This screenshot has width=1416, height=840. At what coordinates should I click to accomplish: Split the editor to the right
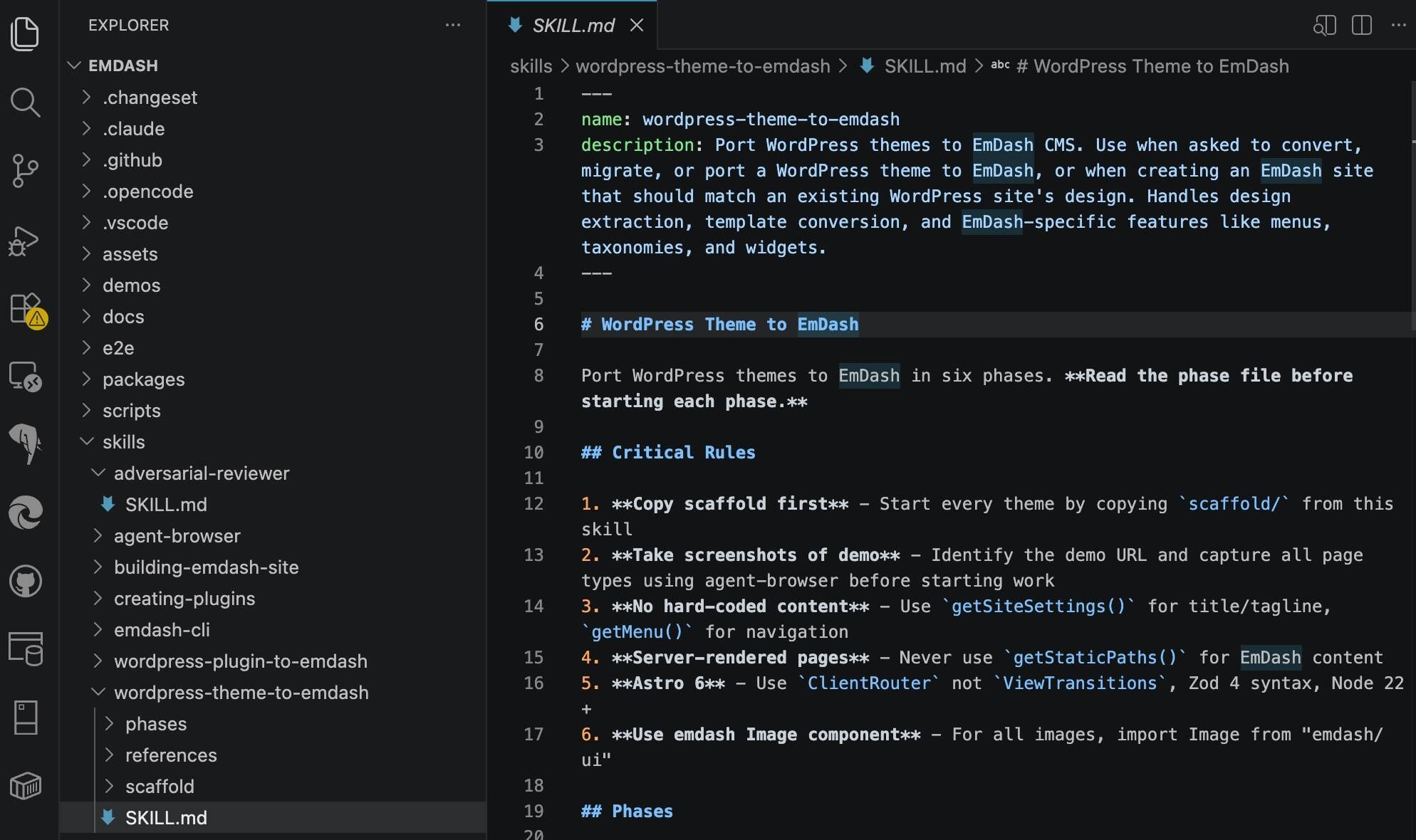pyautogui.click(x=1361, y=25)
